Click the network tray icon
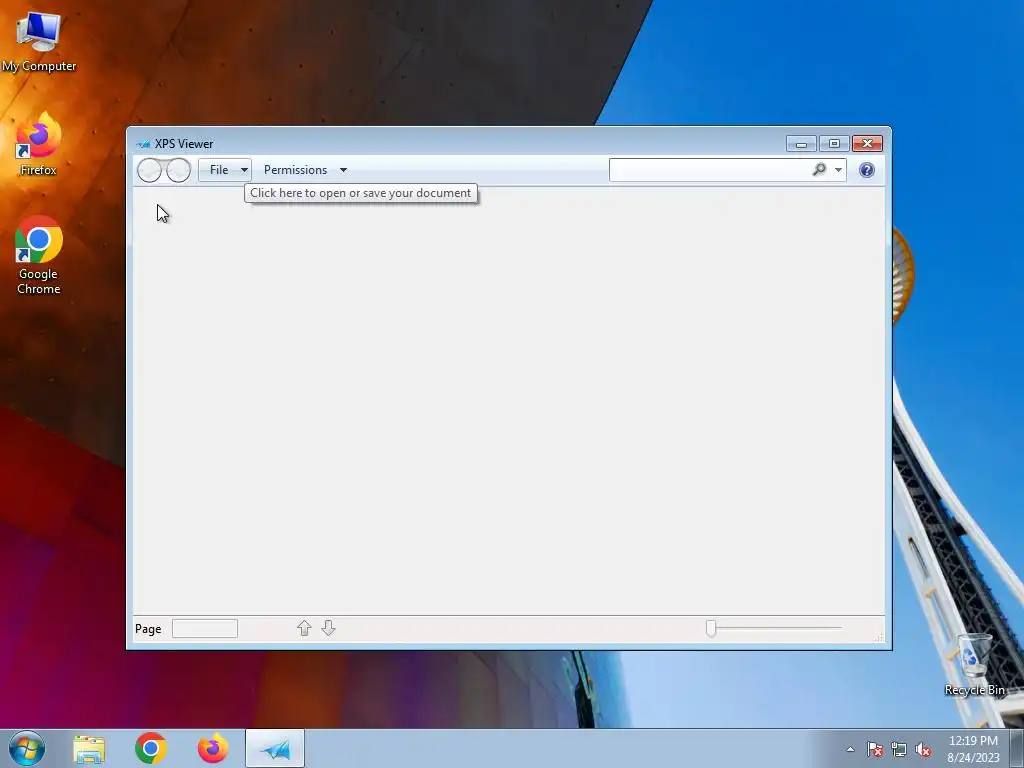 coord(899,749)
